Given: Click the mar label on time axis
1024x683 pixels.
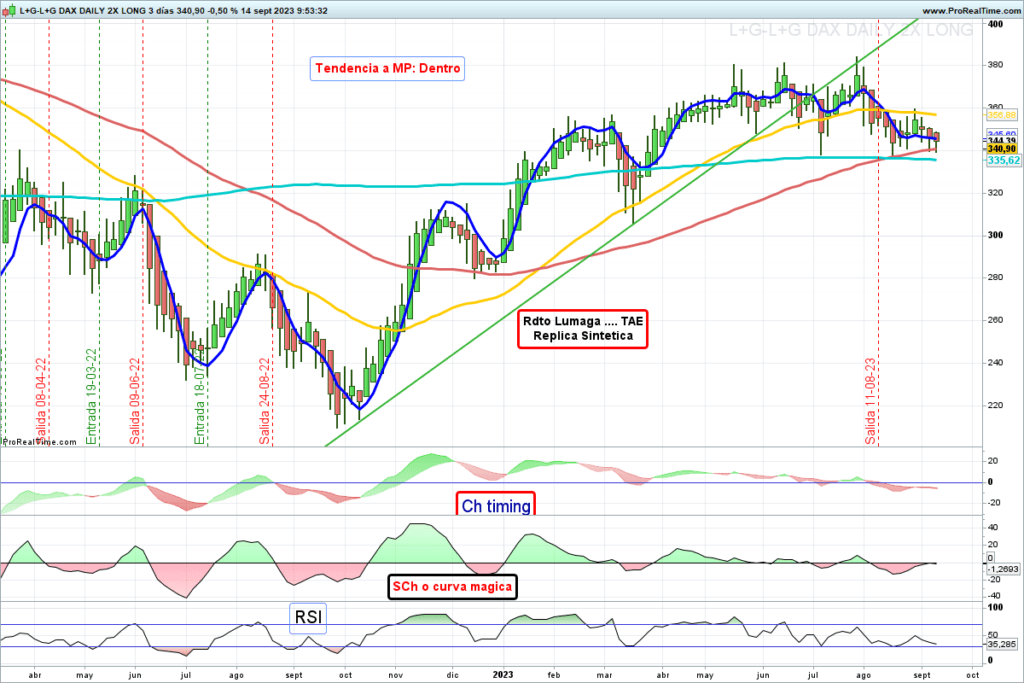Looking at the screenshot, I should 604,675.
